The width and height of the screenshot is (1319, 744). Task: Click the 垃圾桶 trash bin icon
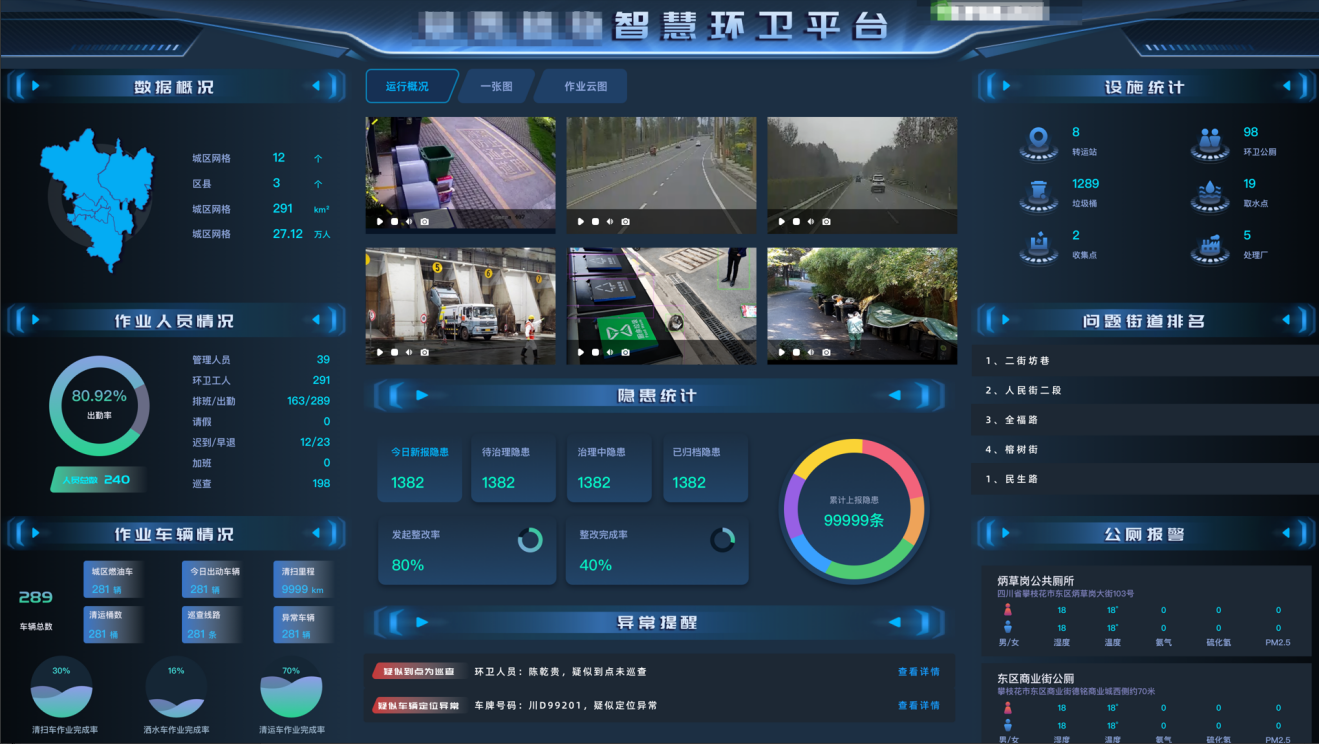(1039, 193)
